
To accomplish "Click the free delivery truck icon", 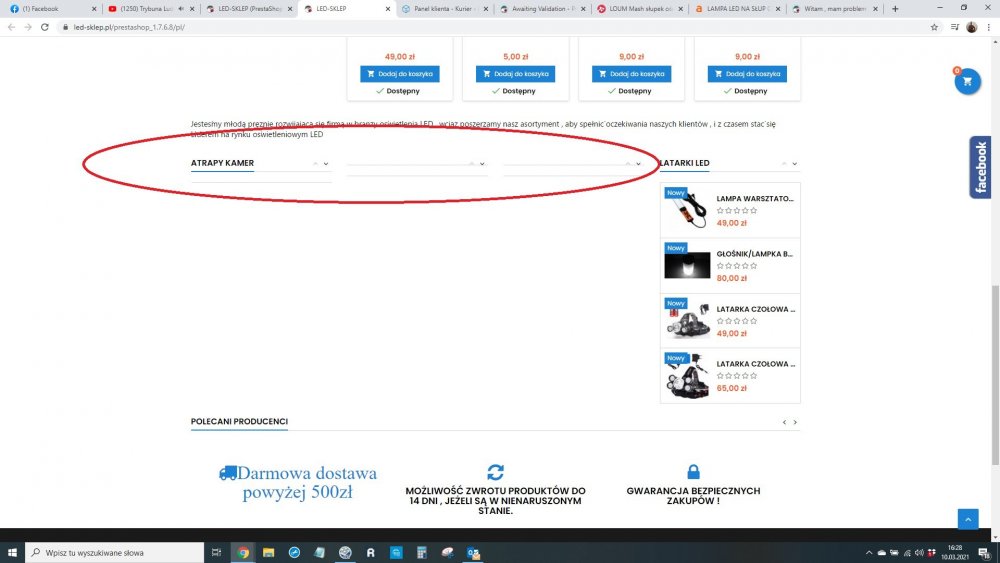I will tap(228, 473).
